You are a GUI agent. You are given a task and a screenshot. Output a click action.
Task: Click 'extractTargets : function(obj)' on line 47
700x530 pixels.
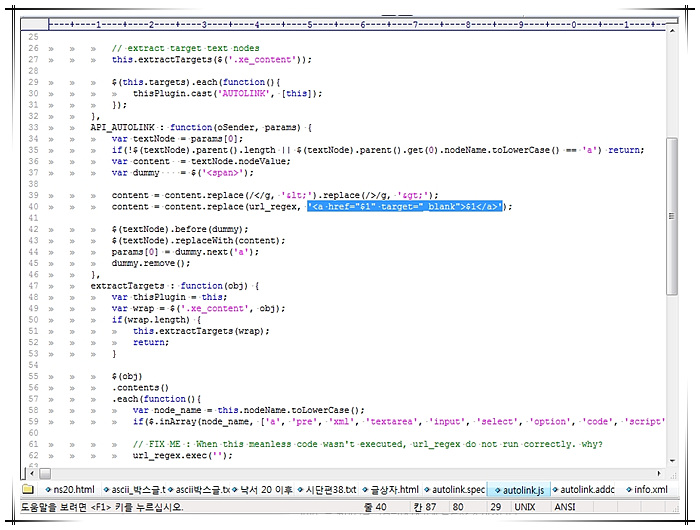click(169, 286)
